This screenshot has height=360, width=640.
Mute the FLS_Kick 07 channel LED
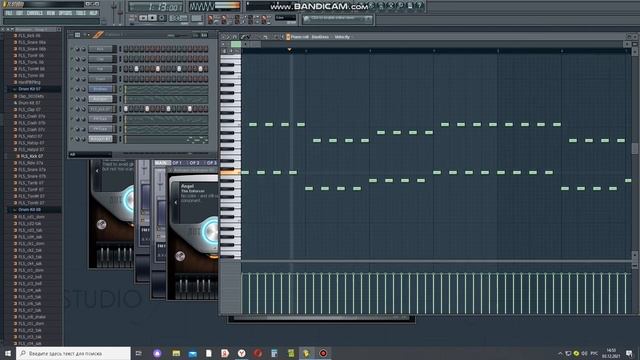[72, 109]
